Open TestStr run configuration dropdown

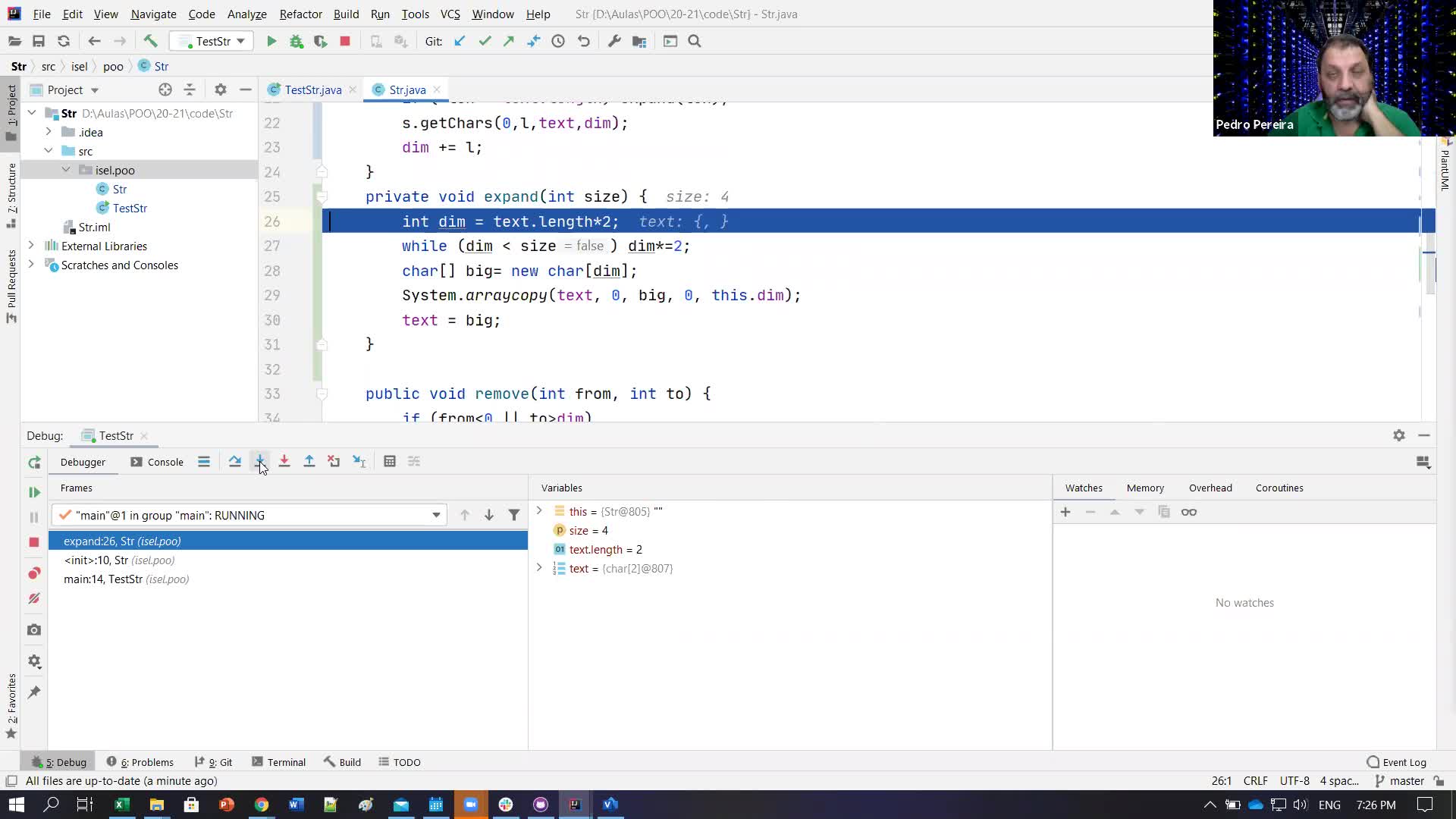(x=212, y=41)
